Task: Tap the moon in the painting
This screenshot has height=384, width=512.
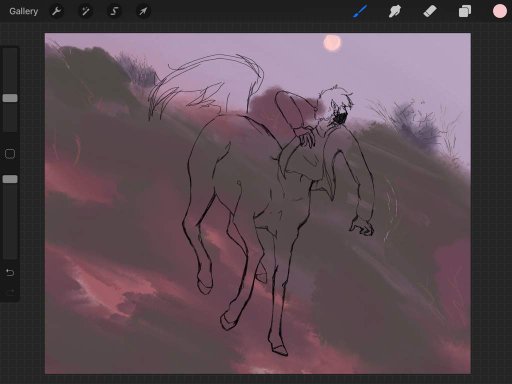Action: click(x=332, y=43)
